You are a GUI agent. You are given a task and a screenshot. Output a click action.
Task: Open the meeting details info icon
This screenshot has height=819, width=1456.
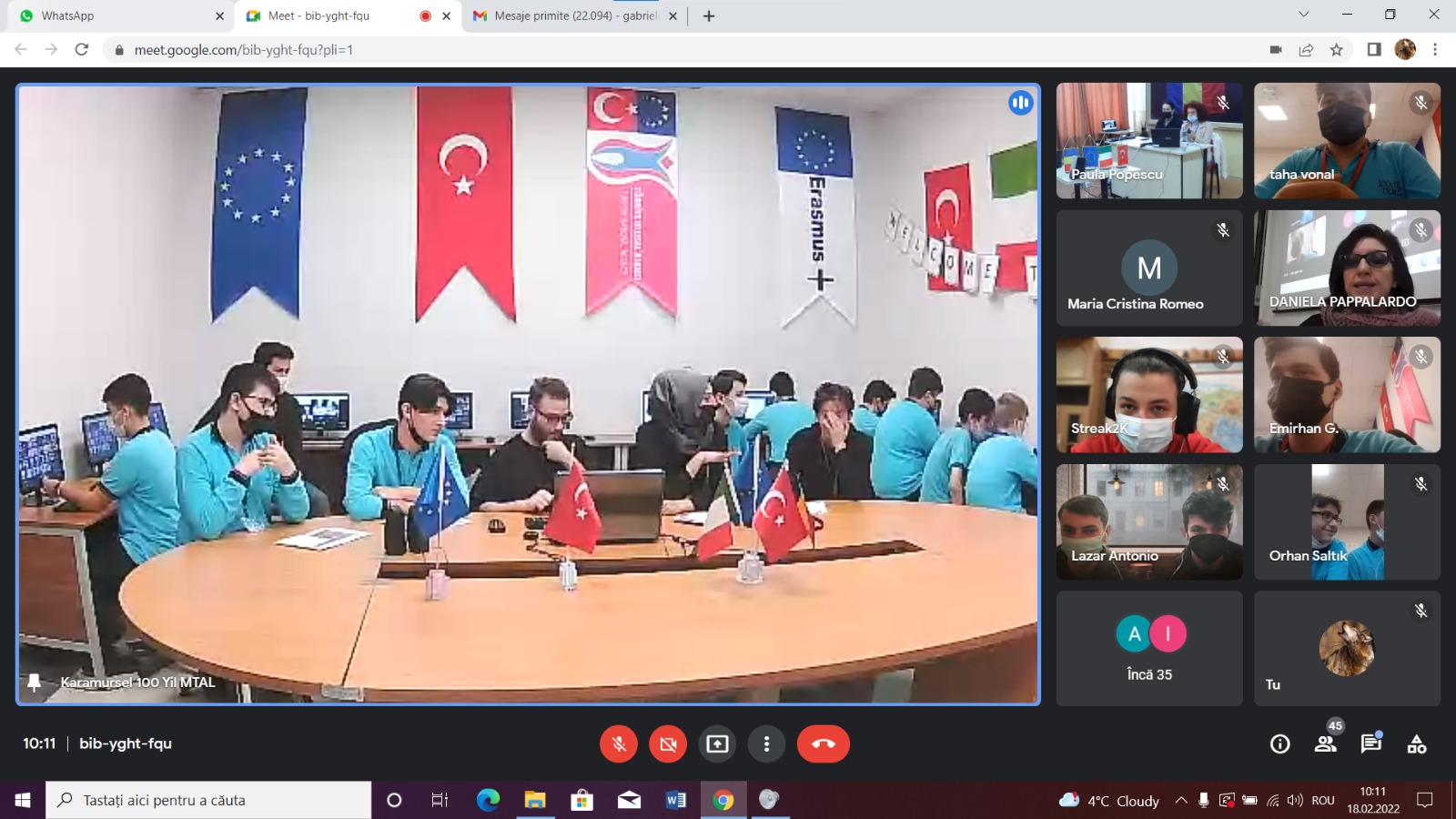coord(1279,744)
